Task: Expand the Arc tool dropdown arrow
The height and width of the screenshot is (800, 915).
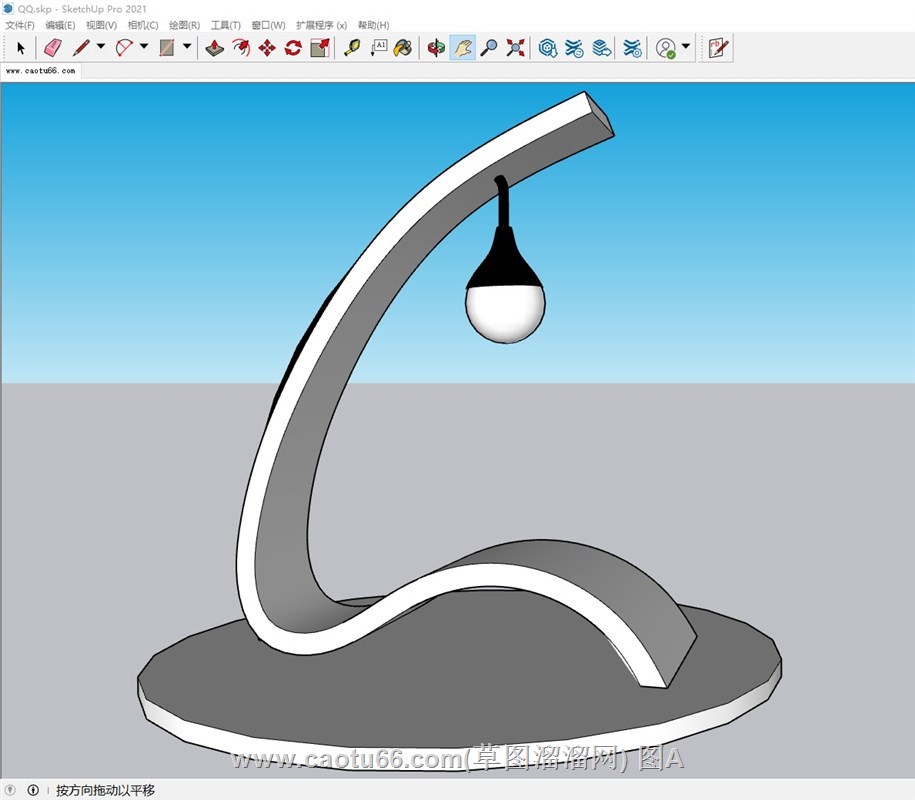Action: (x=144, y=47)
